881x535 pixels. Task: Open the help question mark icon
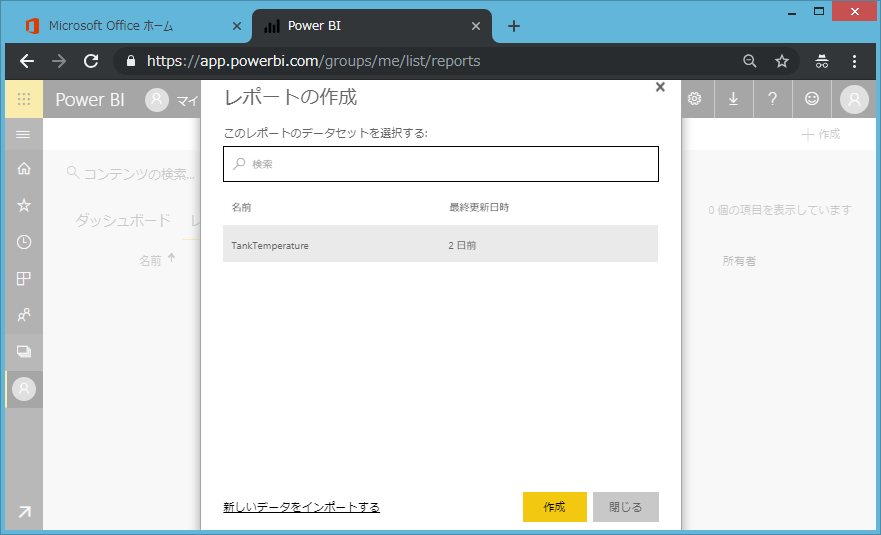point(773,99)
